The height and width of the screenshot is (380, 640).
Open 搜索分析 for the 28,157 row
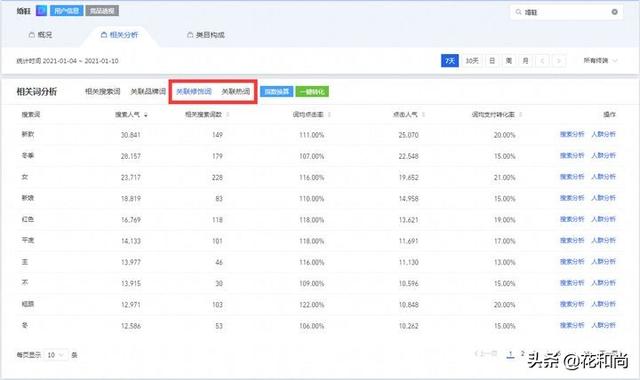pyautogui.click(x=572, y=156)
